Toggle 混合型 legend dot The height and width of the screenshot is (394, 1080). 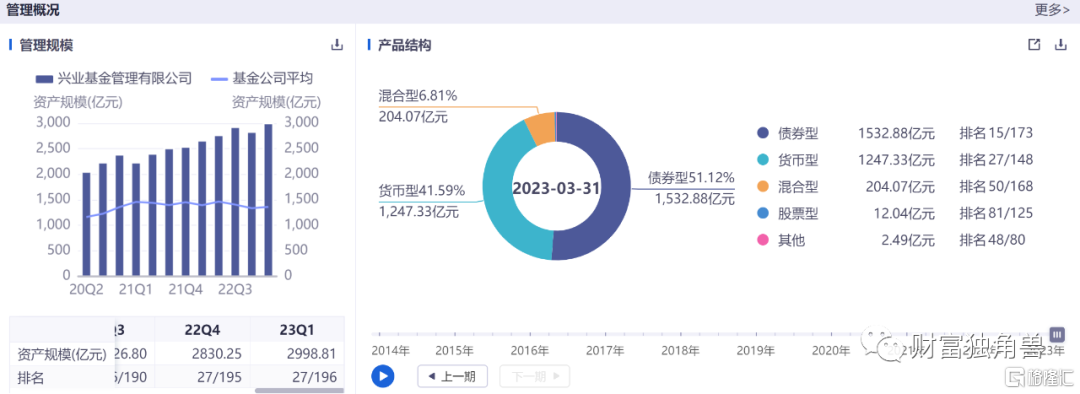pyautogui.click(x=762, y=187)
